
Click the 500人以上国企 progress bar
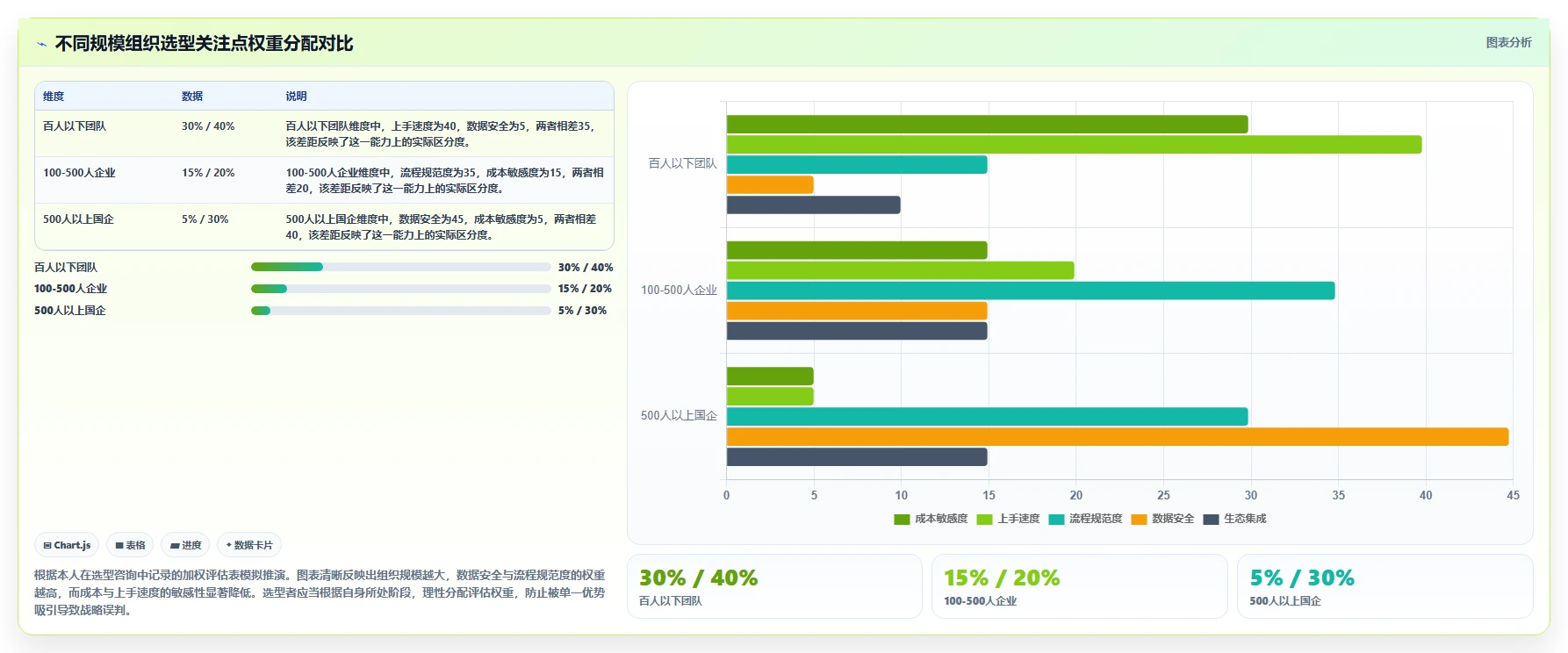[x=401, y=311]
